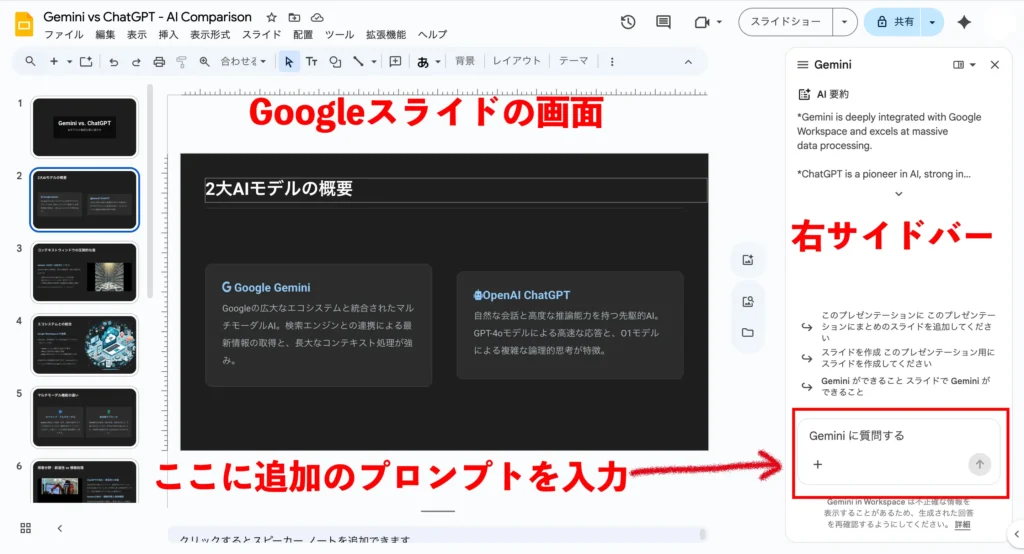Select slide 1 thumbnail
Screen dimensions: 1024x554
pos(85,127)
